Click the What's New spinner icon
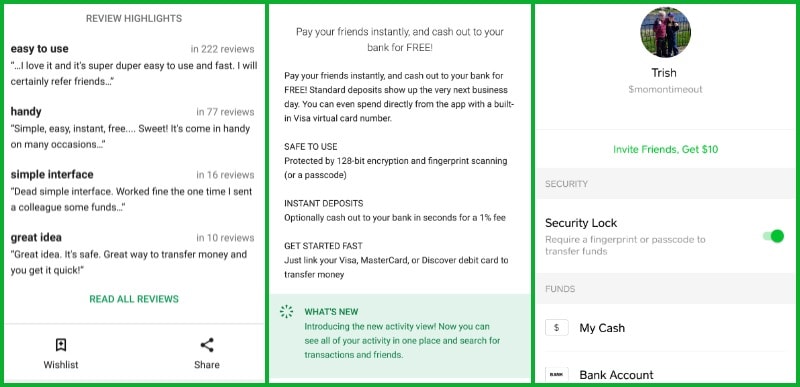The width and height of the screenshot is (800, 387). click(x=287, y=312)
